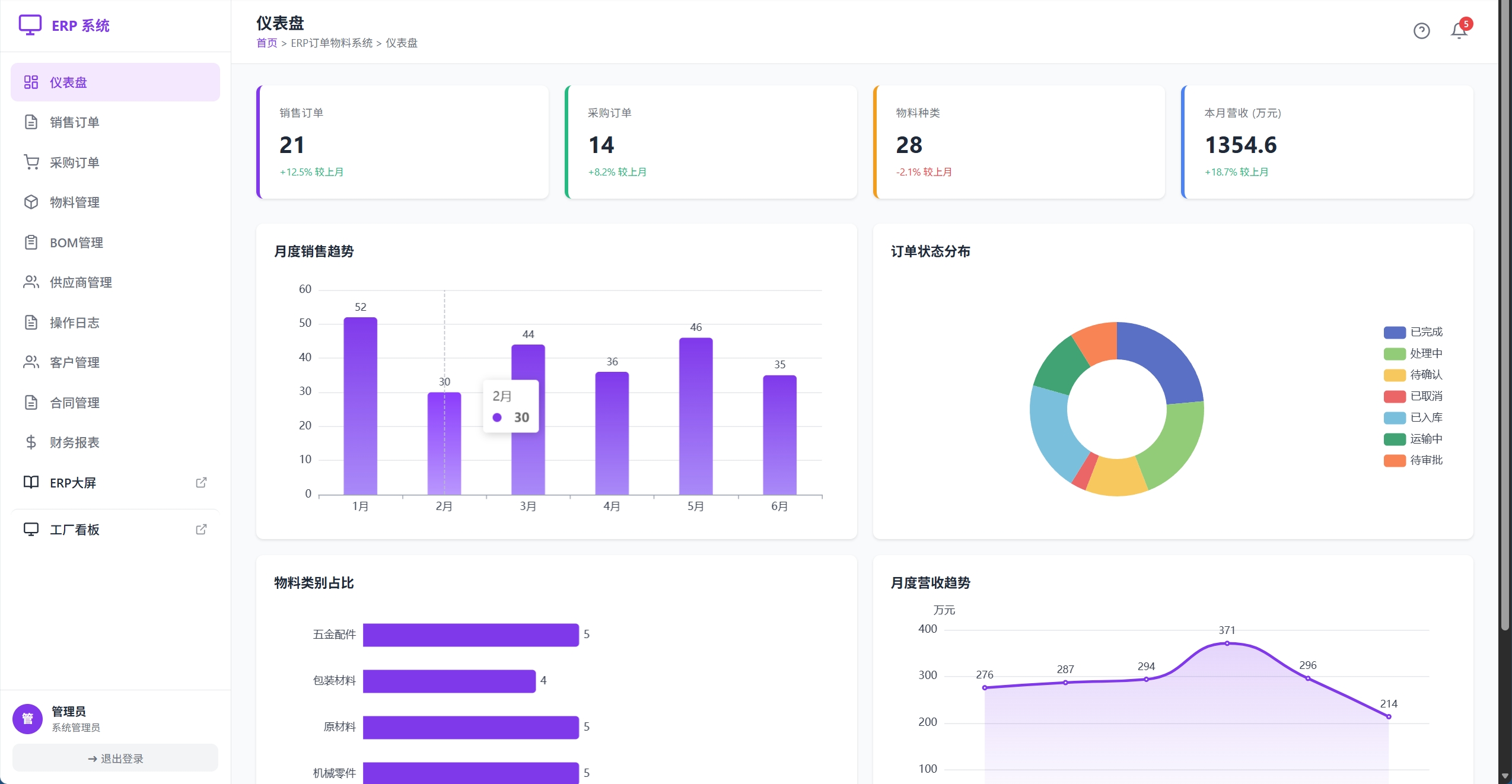Click the ERP 系统 monitor logo icon
The width and height of the screenshot is (1512, 784).
click(x=30, y=26)
